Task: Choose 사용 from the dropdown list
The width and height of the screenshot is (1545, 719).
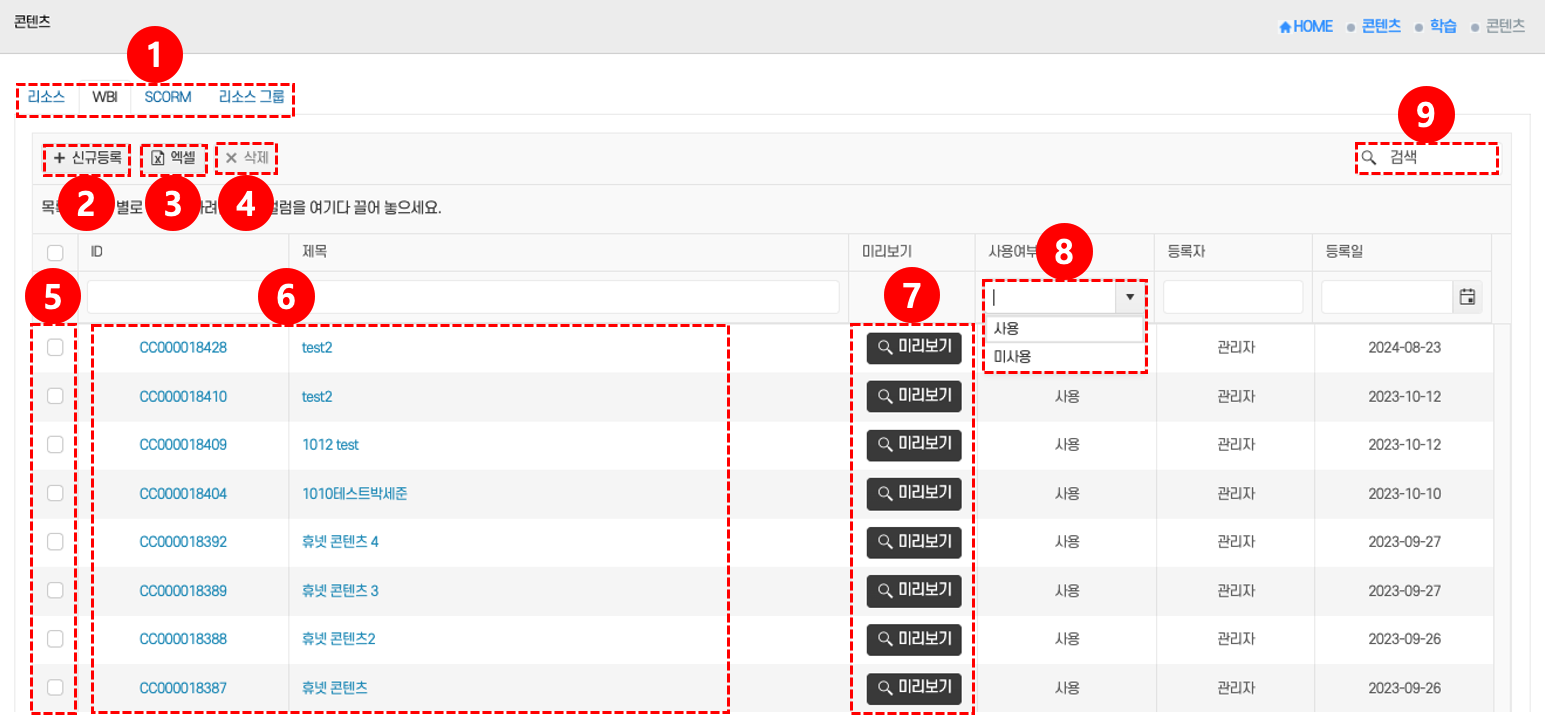Action: pos(1006,329)
